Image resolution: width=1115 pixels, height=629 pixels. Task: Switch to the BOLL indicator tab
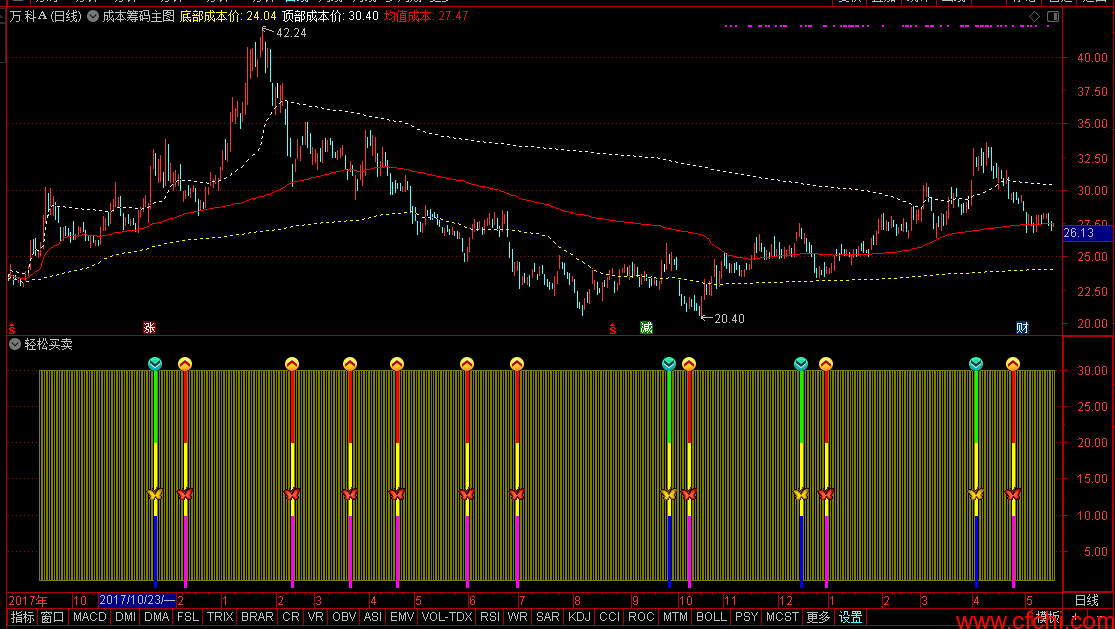(x=711, y=617)
